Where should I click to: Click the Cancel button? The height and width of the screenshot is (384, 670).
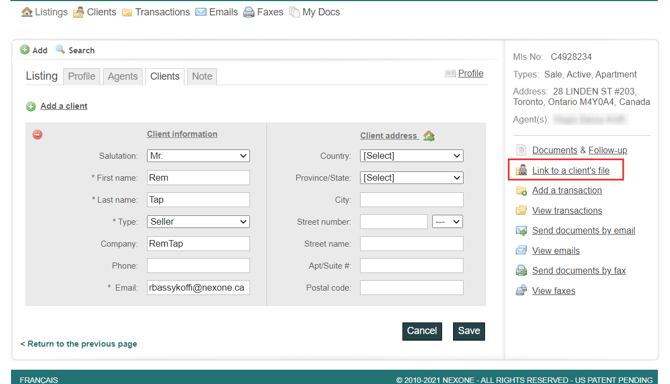[422, 331]
